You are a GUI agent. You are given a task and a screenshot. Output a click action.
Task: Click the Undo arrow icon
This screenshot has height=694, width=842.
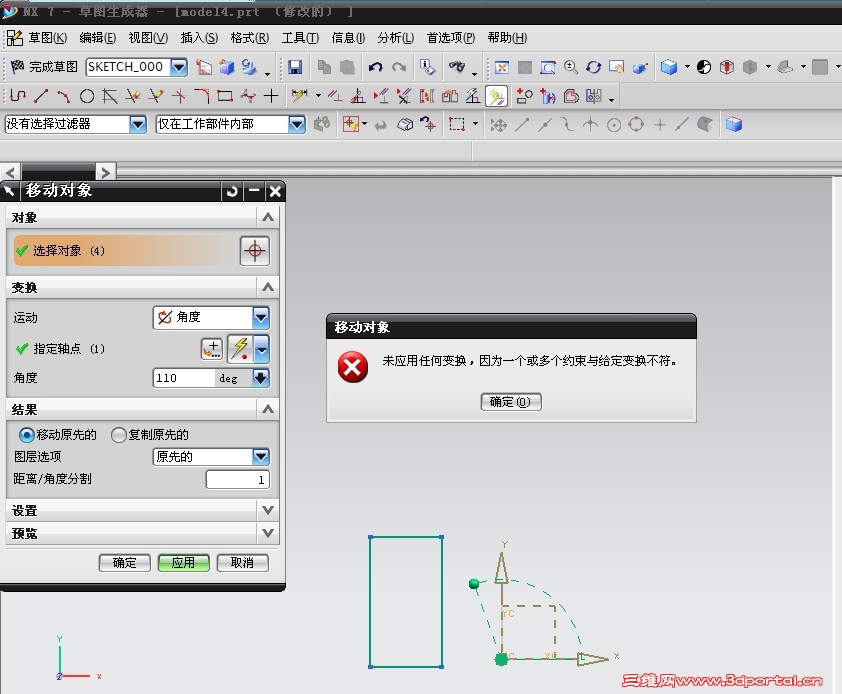(x=375, y=67)
